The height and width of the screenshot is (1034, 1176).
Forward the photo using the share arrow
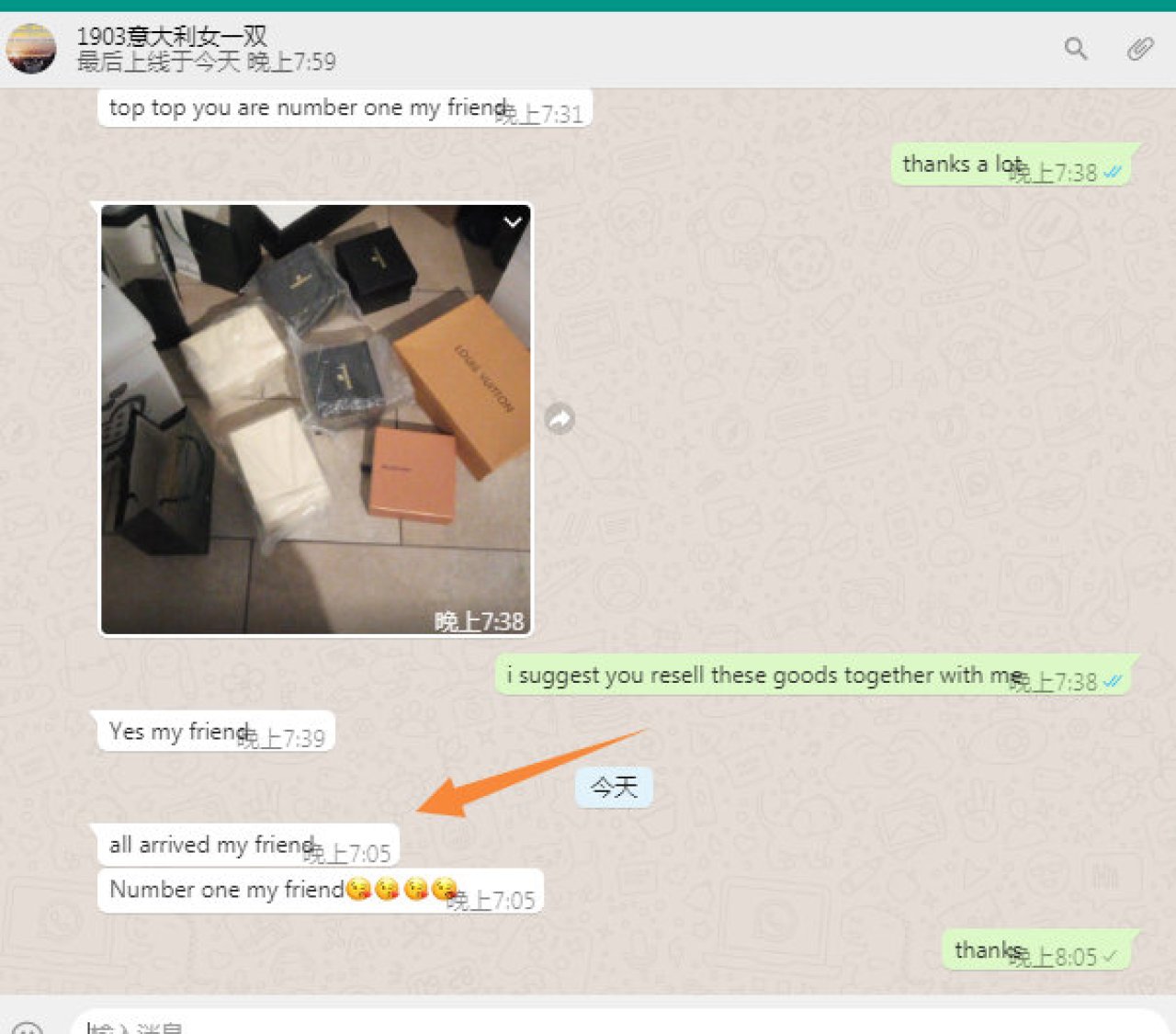coord(560,419)
